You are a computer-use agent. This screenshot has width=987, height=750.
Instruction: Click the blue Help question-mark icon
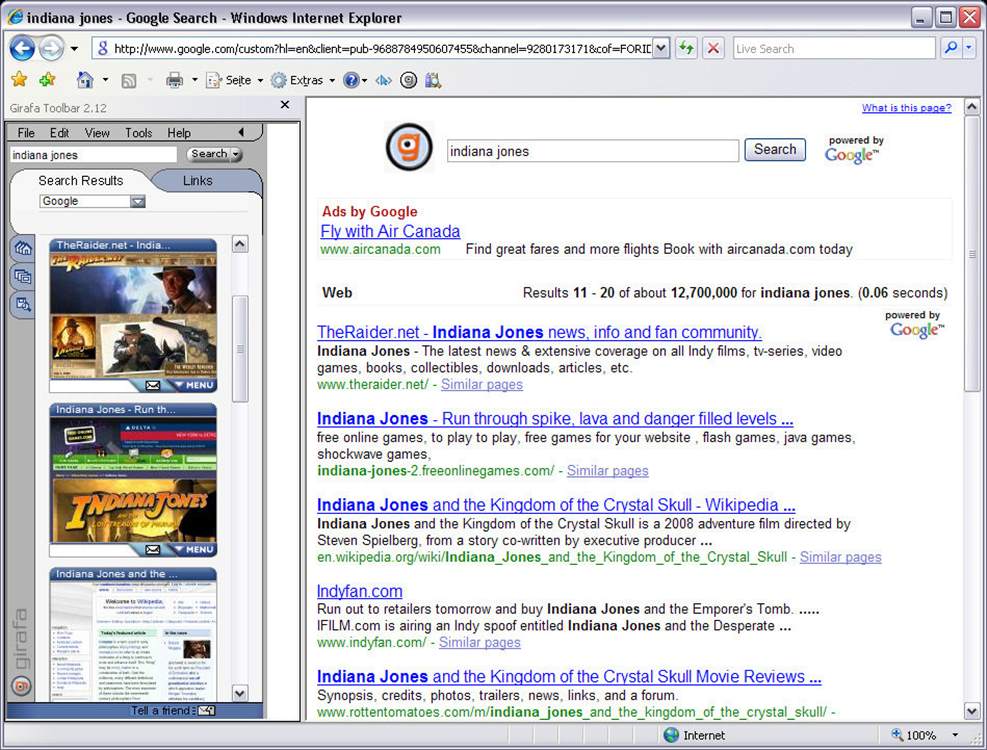click(x=351, y=80)
